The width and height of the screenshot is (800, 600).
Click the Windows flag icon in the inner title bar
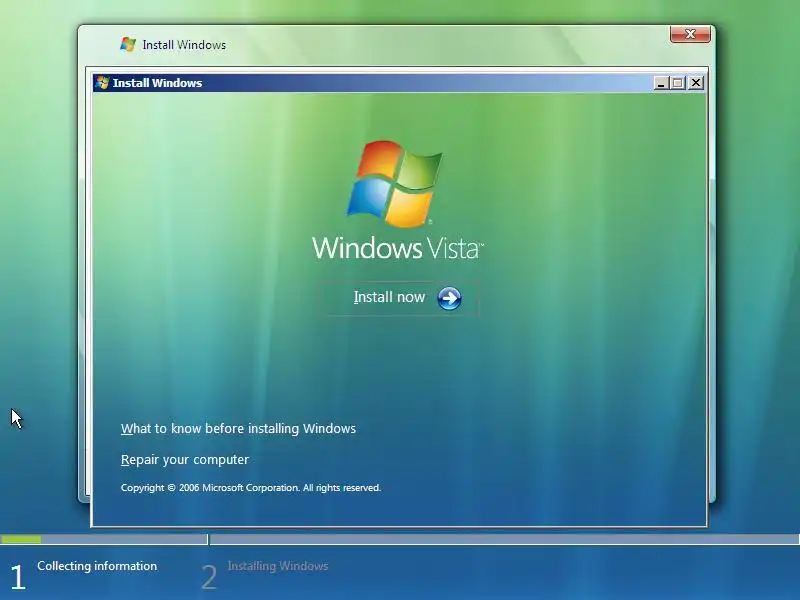pos(103,83)
